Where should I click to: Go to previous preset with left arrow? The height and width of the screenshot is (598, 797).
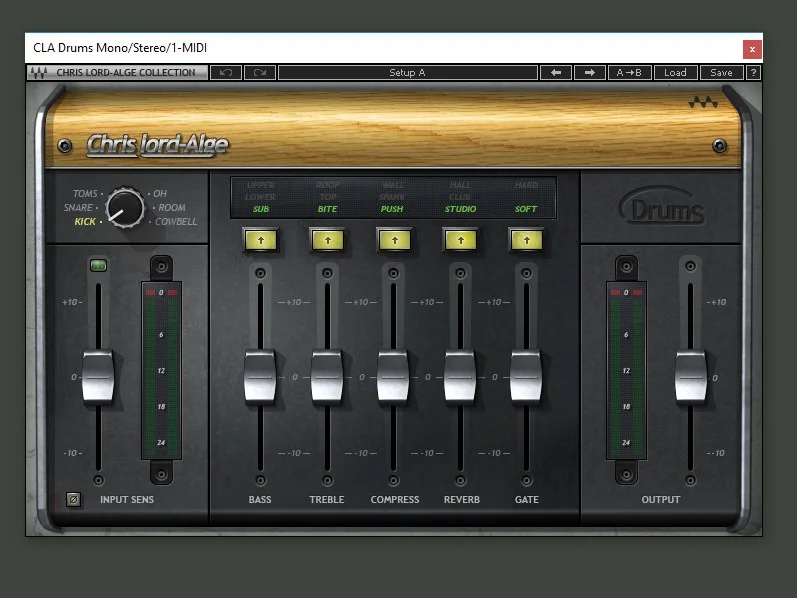556,73
